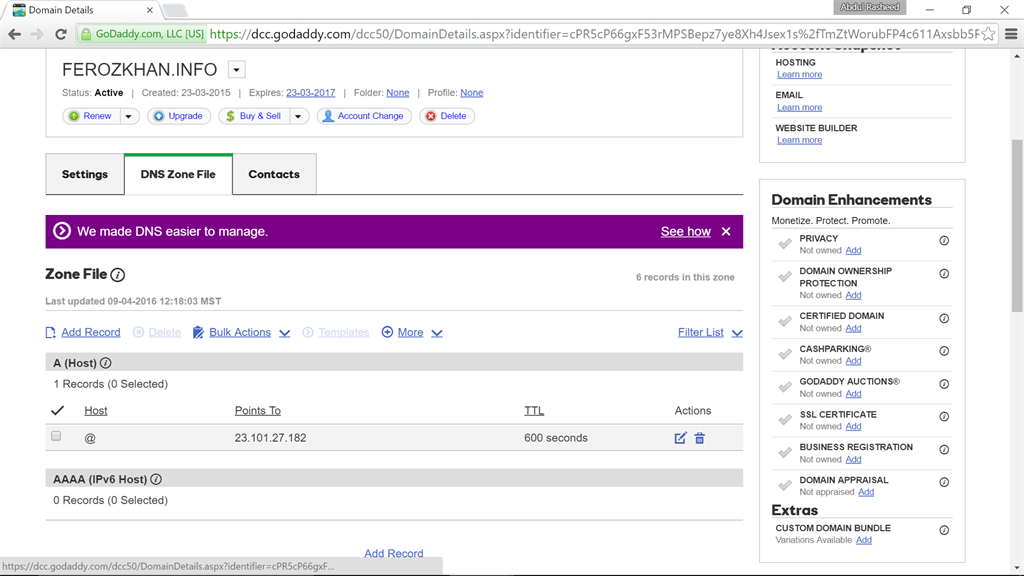Click the Add Record link in toolbar
The height and width of the screenshot is (576, 1024).
tap(91, 332)
